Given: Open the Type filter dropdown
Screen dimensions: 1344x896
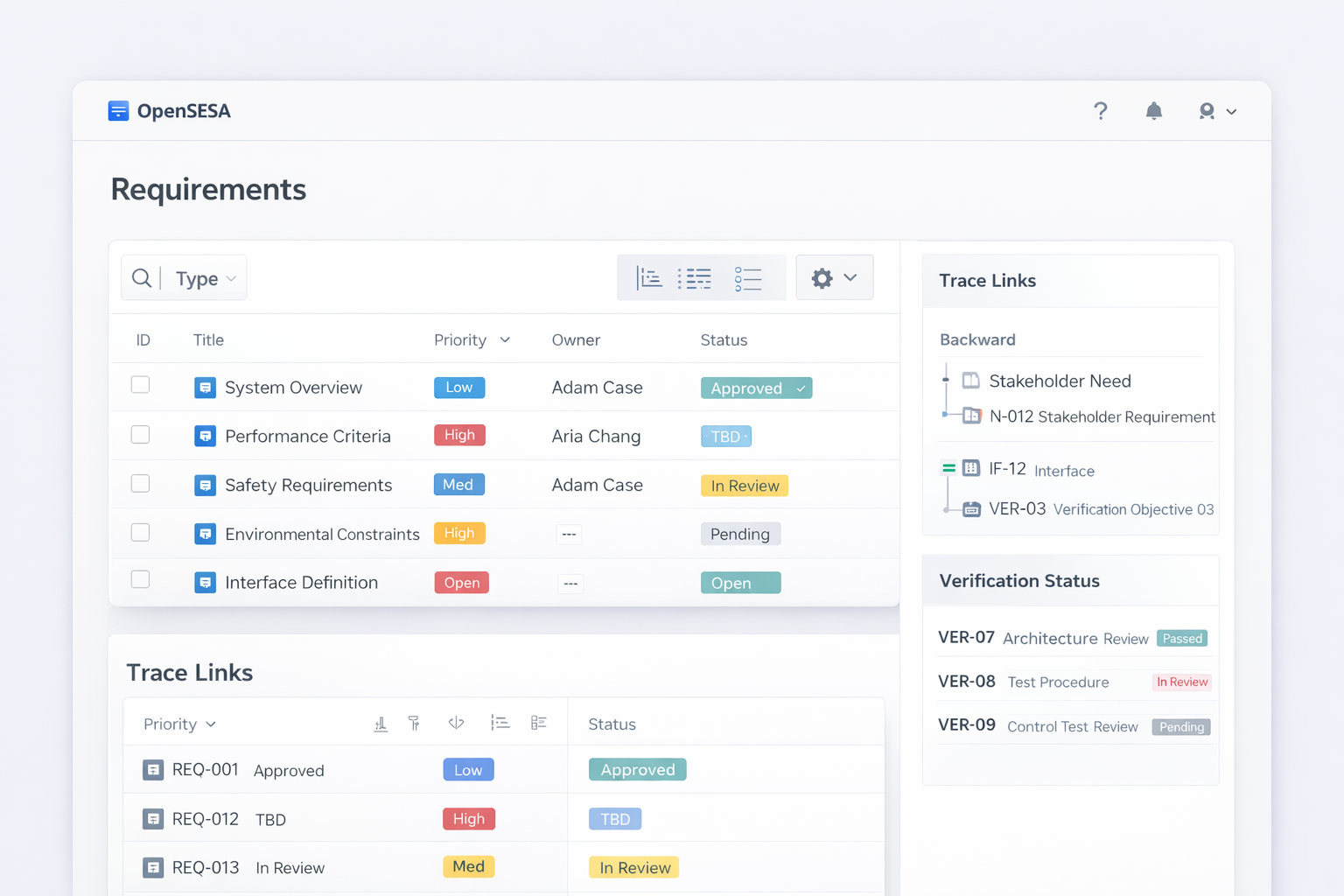Looking at the screenshot, I should (x=206, y=279).
